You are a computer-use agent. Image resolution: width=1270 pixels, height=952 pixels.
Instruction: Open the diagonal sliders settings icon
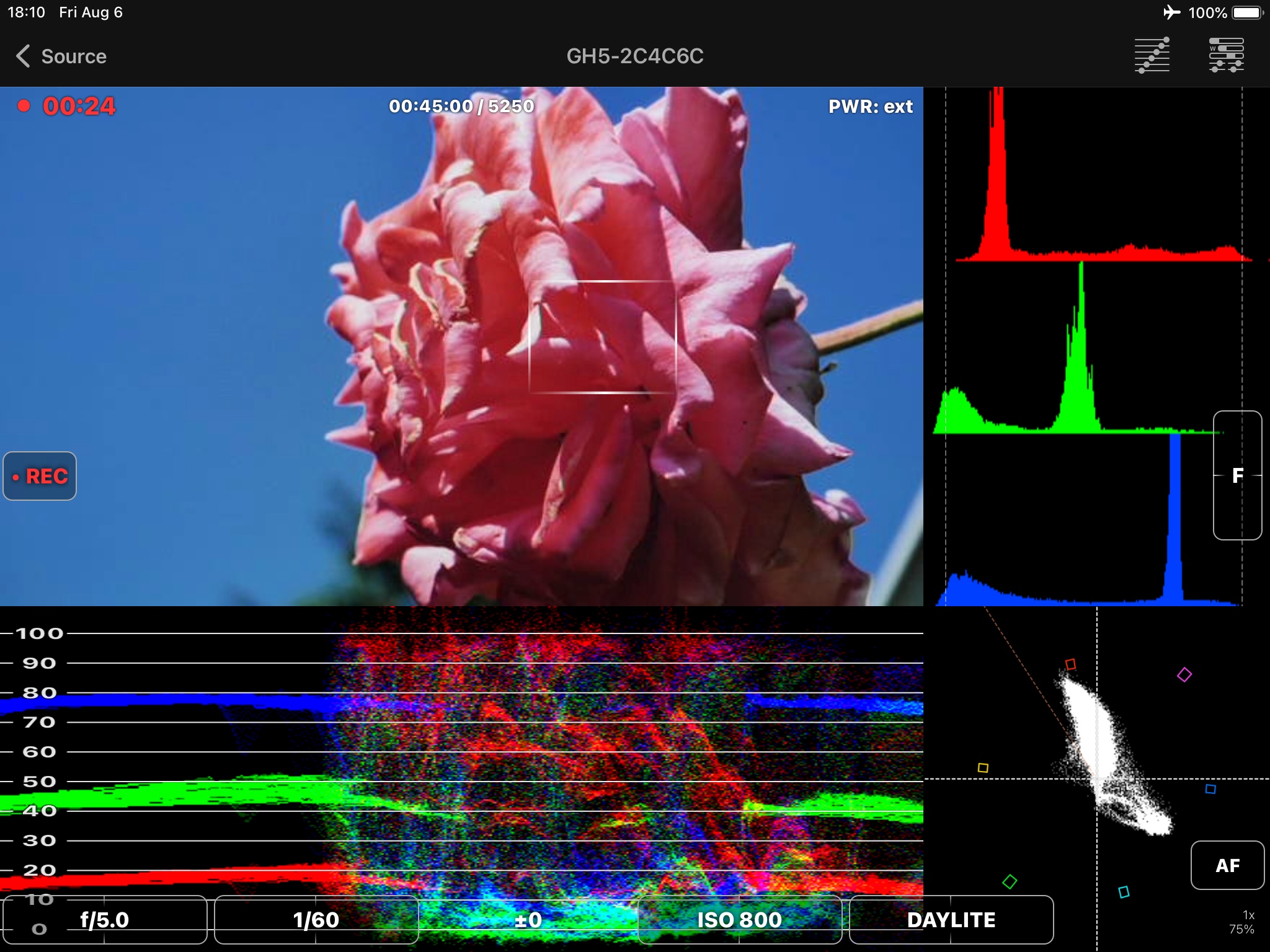pyautogui.click(x=1152, y=55)
